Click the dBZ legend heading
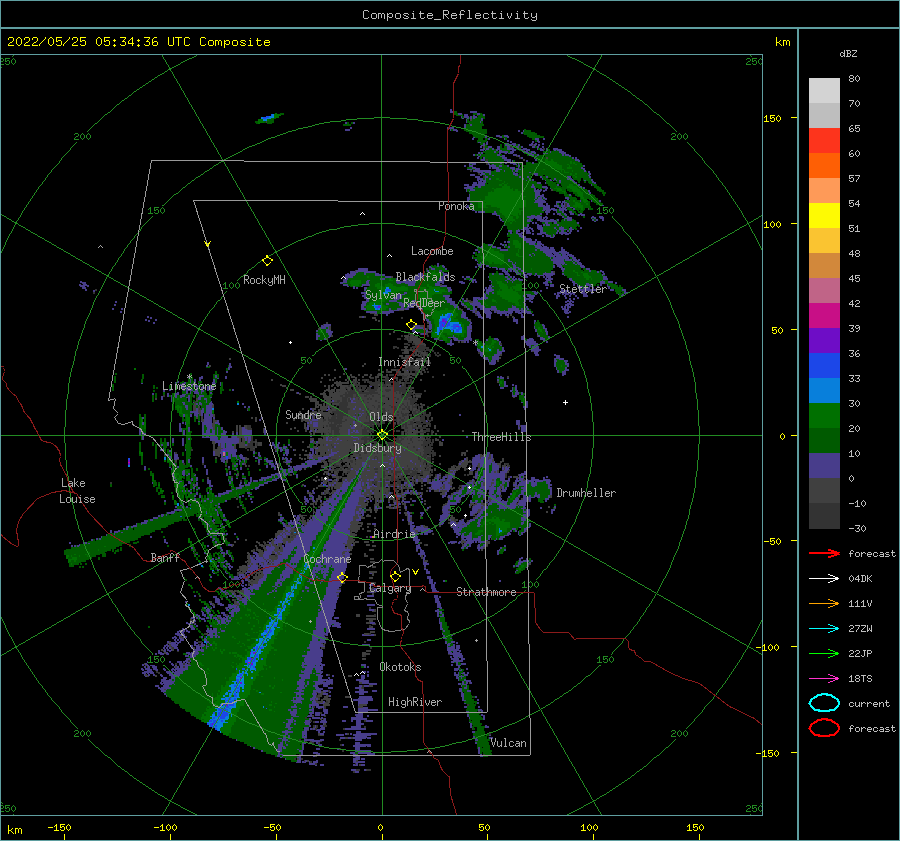Image resolution: width=900 pixels, height=841 pixels. pyautogui.click(x=848, y=54)
